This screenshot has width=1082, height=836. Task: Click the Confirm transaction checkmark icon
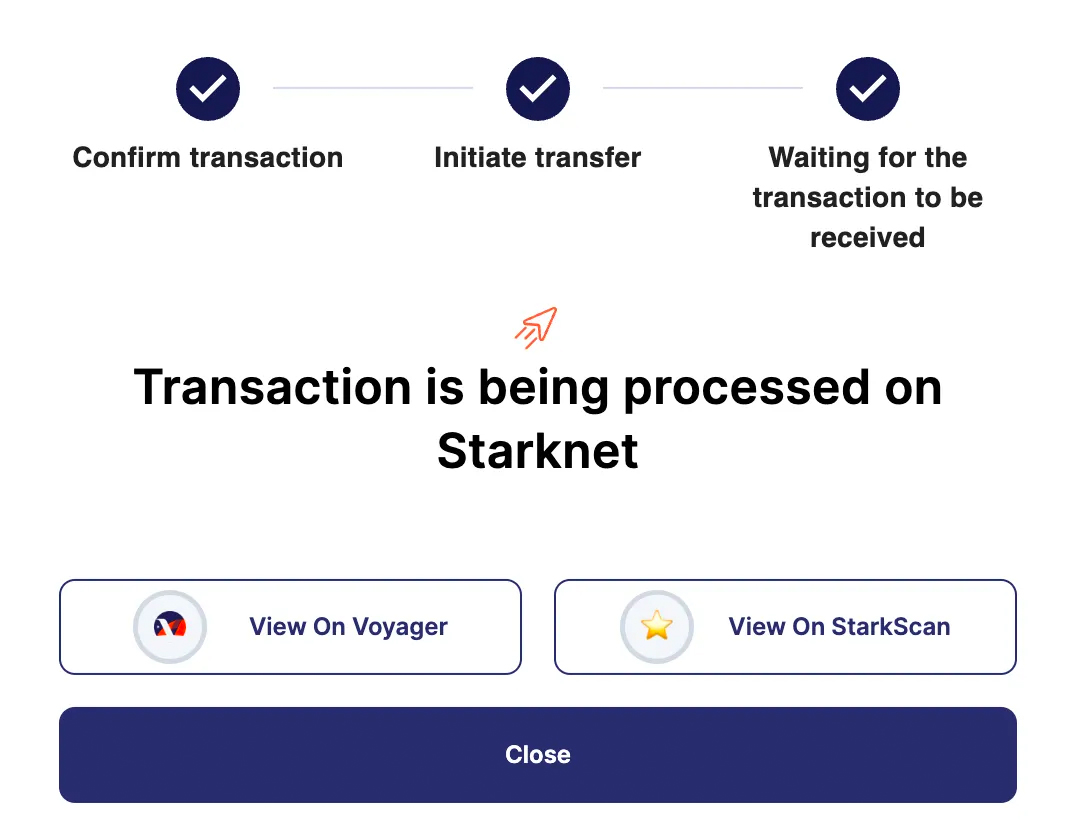click(208, 89)
